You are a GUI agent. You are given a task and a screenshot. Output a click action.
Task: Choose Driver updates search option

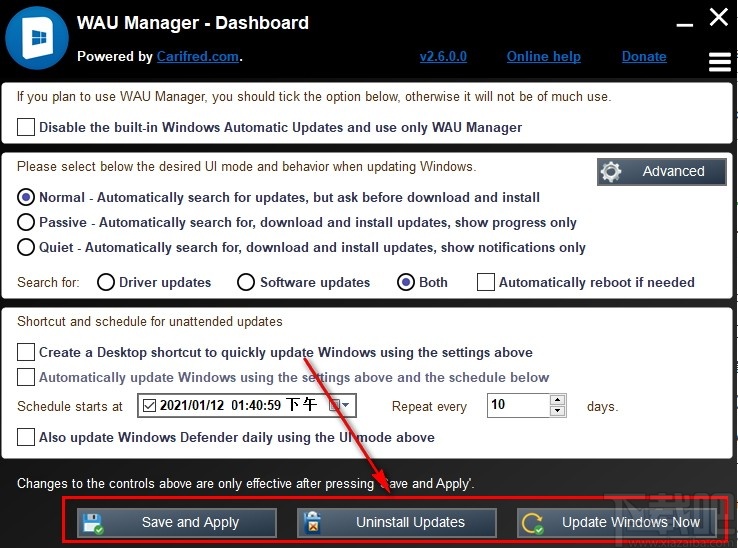[x=106, y=282]
